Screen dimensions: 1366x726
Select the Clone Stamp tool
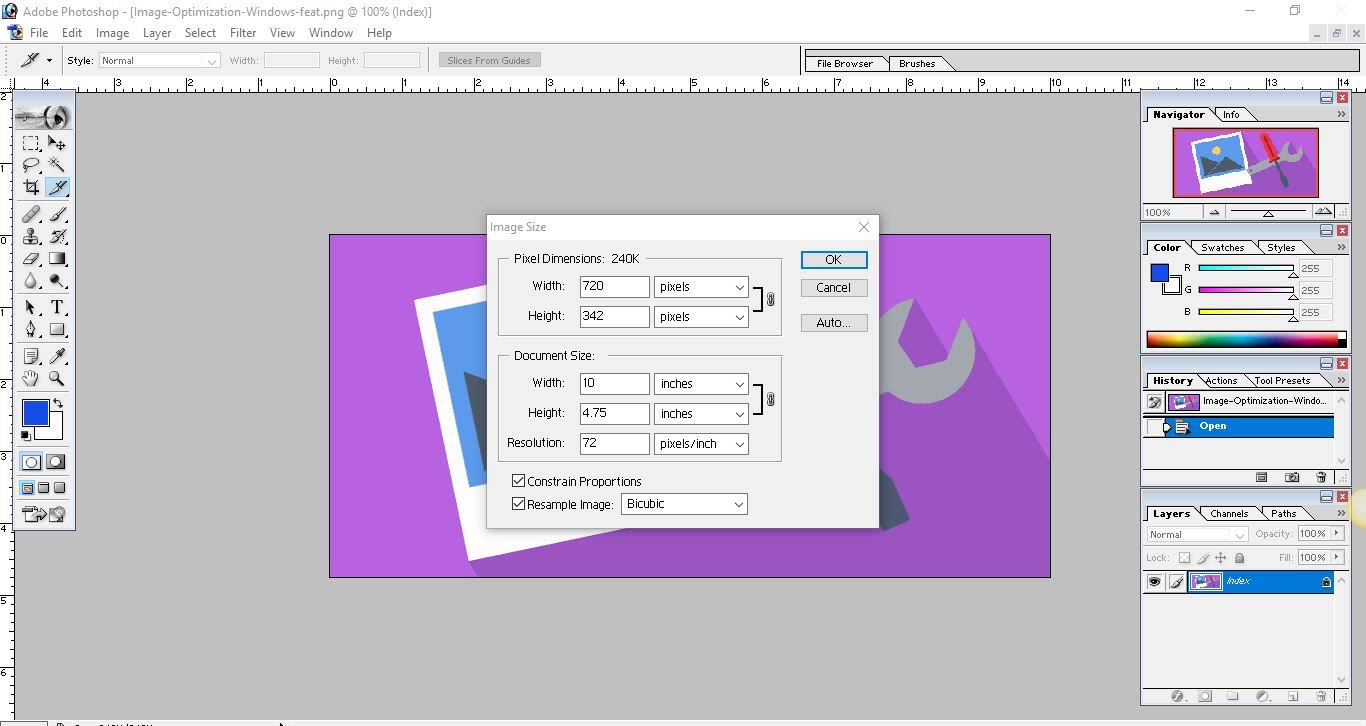pos(30,236)
